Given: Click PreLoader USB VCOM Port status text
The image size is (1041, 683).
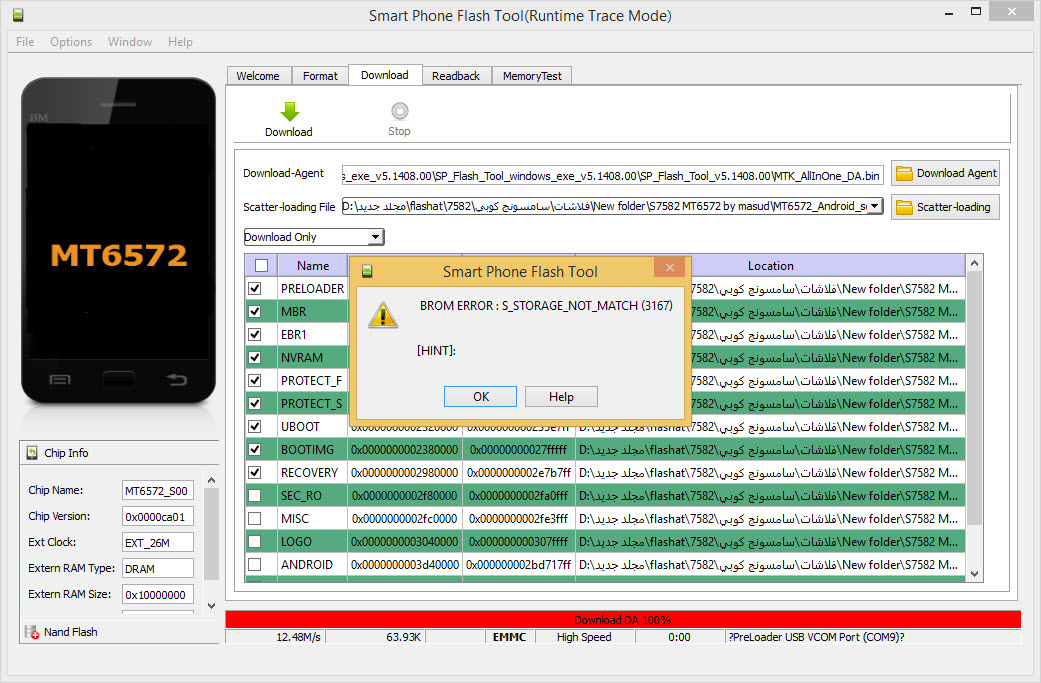Looking at the screenshot, I should point(816,637).
